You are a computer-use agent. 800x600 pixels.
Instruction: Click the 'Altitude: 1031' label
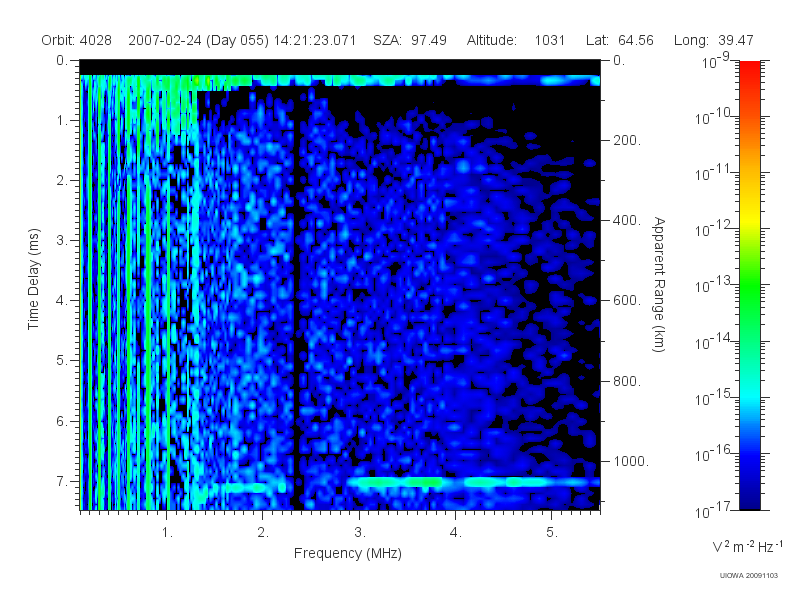click(x=516, y=40)
